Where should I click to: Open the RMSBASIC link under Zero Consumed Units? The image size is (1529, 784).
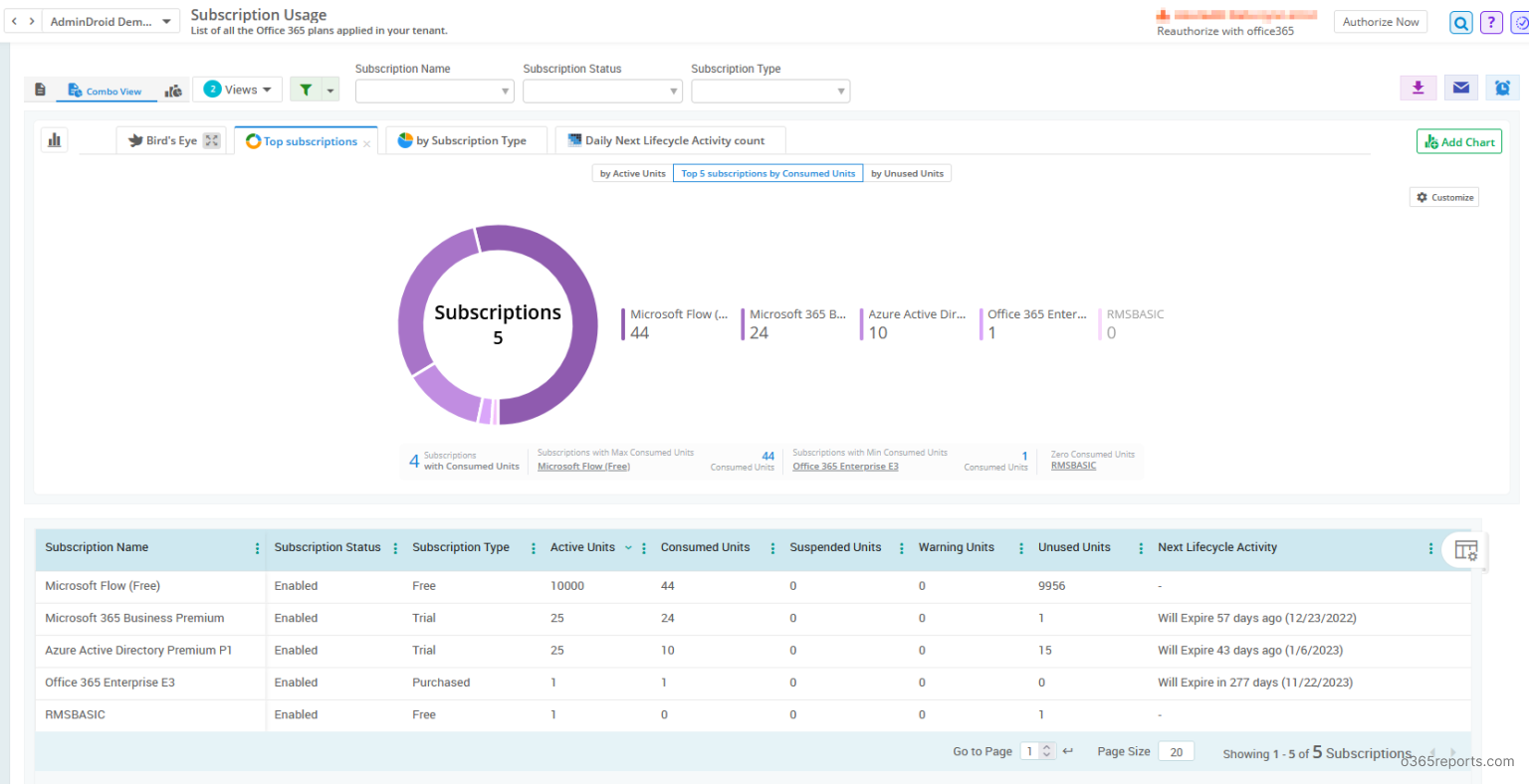coord(1073,466)
